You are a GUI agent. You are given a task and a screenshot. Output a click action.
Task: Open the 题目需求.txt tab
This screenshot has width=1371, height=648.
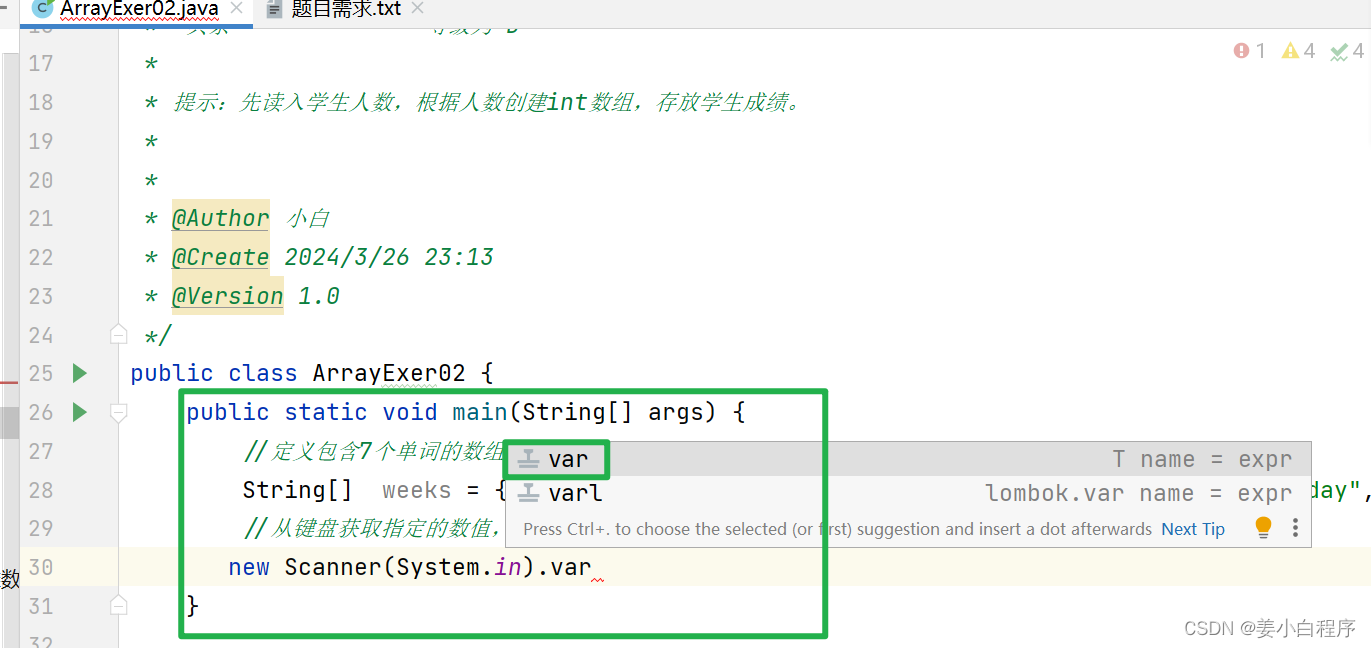pos(346,9)
